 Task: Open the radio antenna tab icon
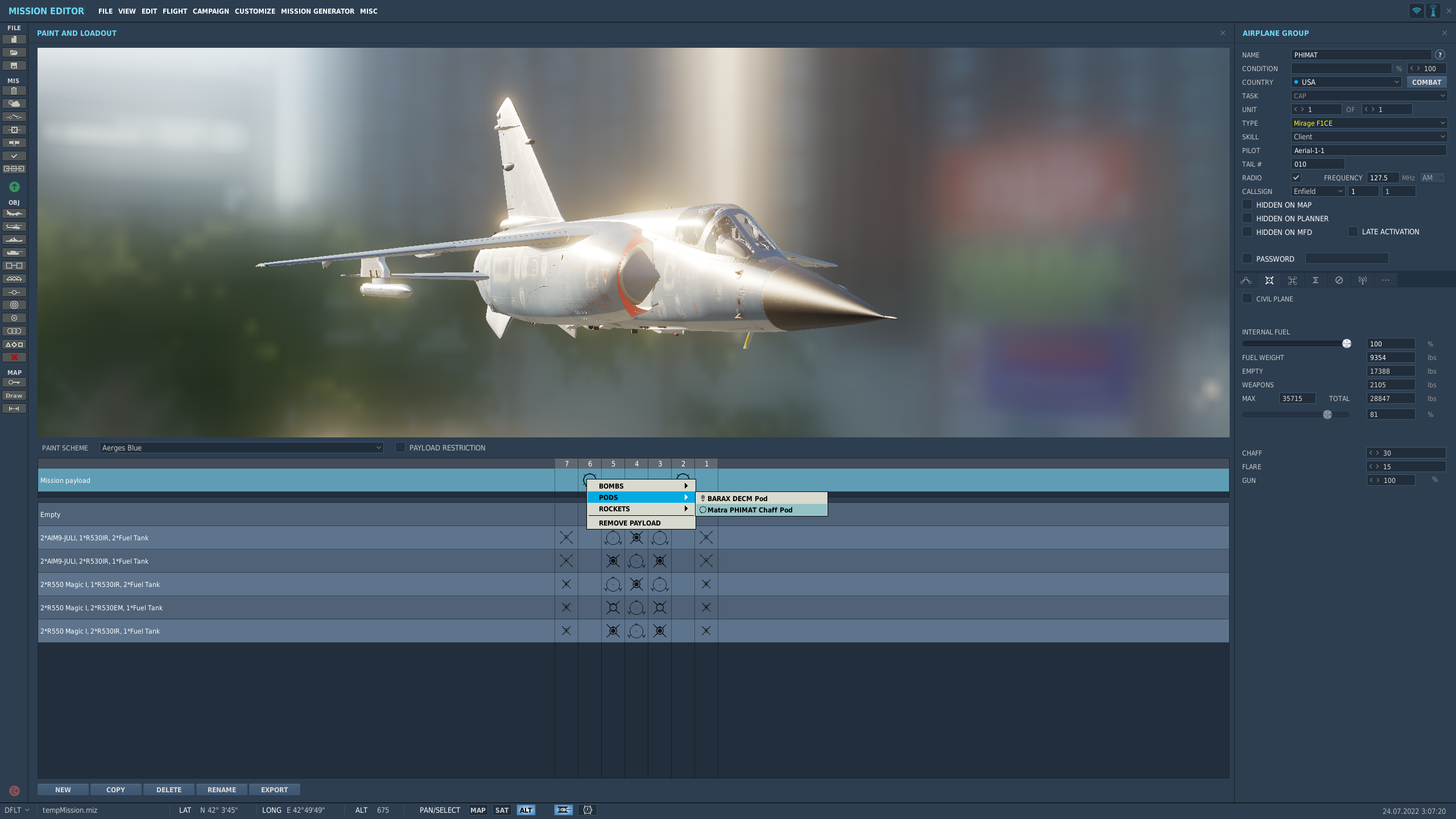coord(1362,280)
